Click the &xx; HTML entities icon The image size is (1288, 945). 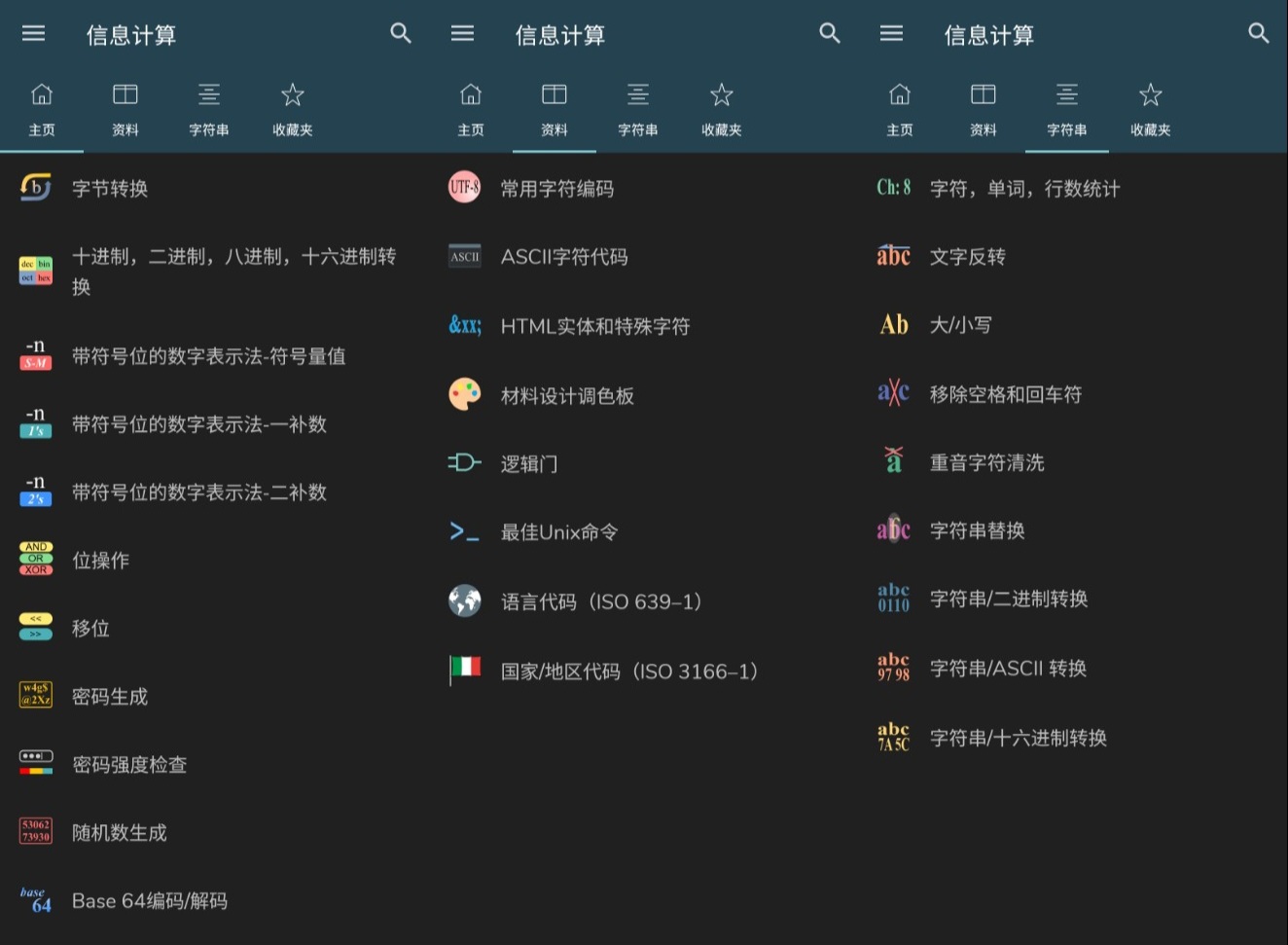click(x=465, y=325)
